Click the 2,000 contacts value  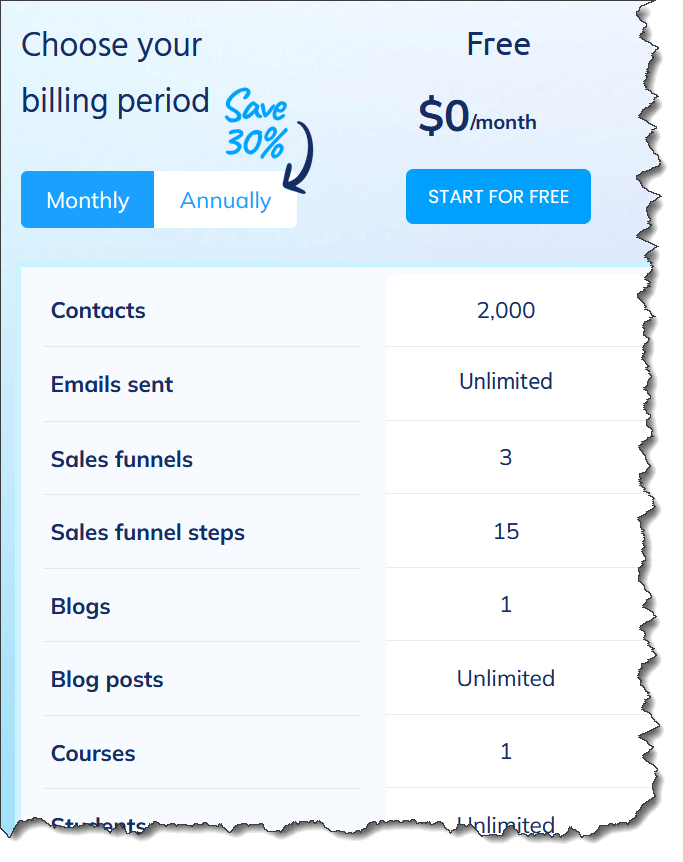click(506, 311)
